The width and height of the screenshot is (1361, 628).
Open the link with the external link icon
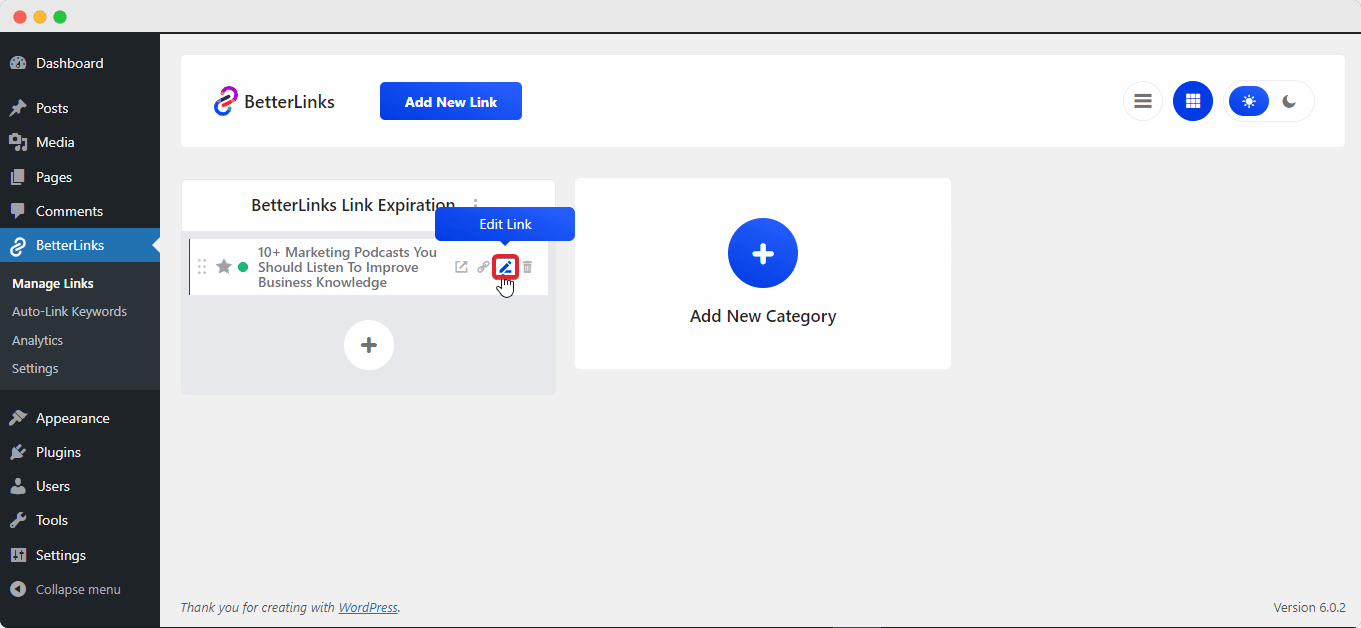coord(461,266)
